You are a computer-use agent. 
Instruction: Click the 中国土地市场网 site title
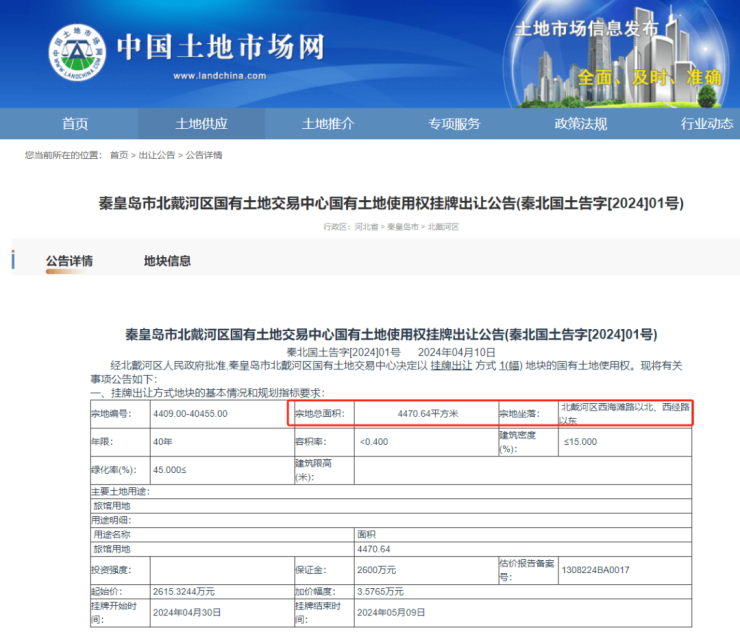click(x=221, y=46)
